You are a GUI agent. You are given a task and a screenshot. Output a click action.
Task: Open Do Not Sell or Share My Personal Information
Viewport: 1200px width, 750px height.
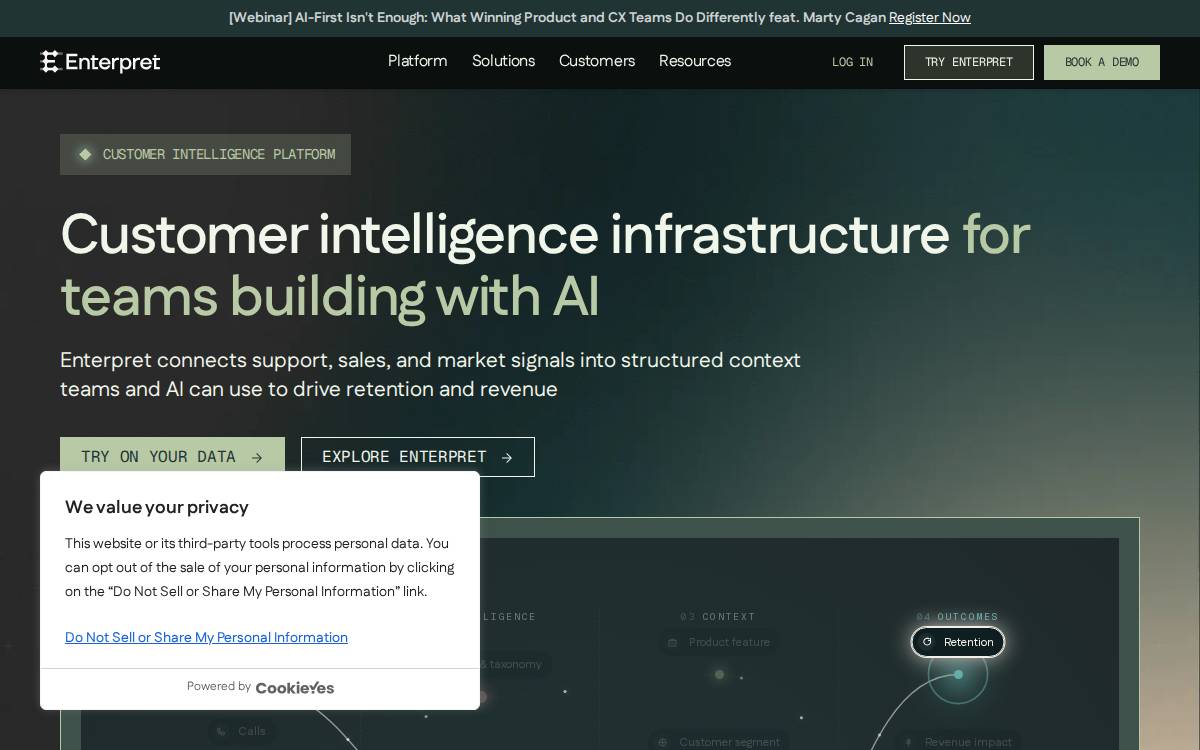pyautogui.click(x=206, y=637)
